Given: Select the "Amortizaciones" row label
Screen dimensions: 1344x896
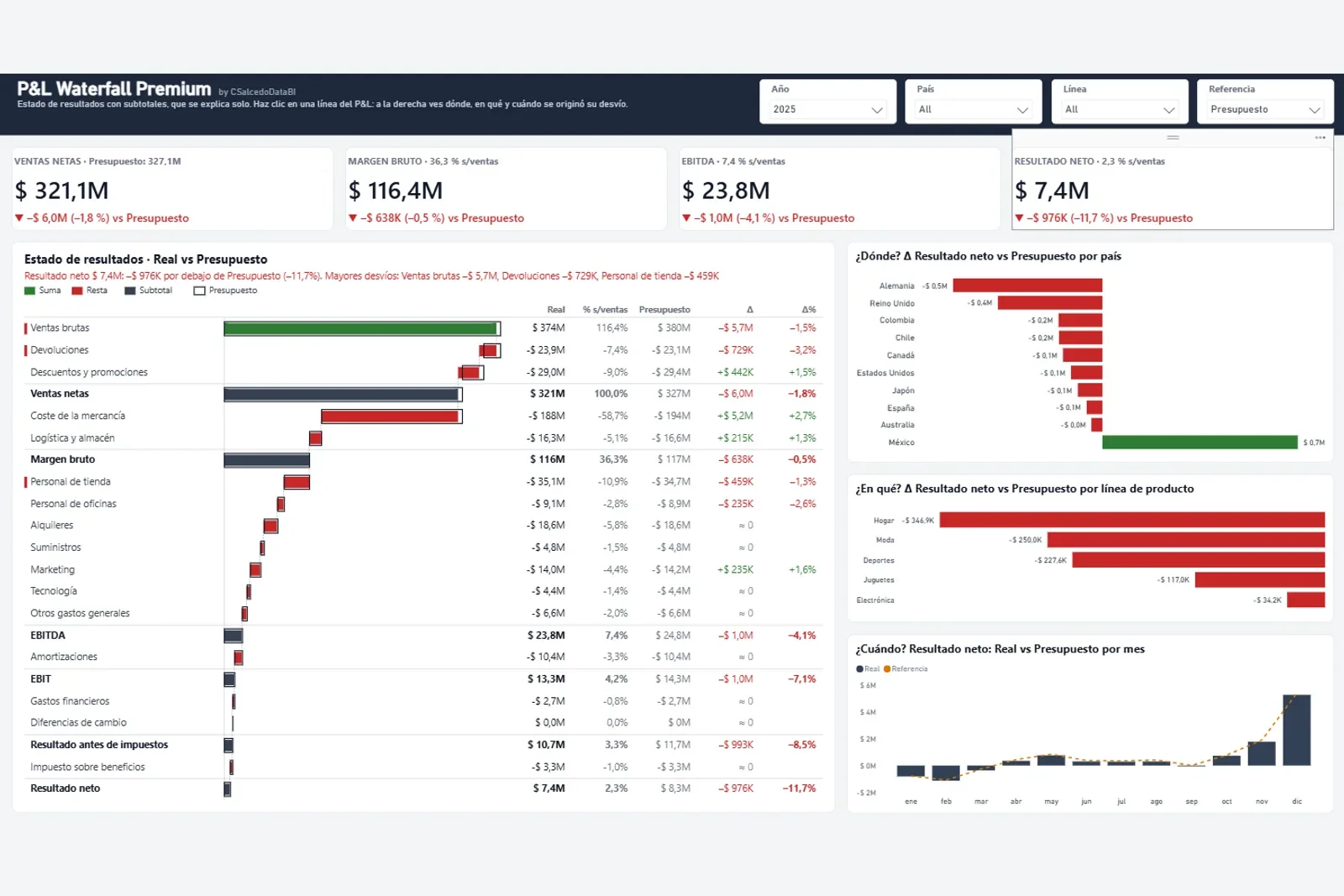Looking at the screenshot, I should pos(64,657).
